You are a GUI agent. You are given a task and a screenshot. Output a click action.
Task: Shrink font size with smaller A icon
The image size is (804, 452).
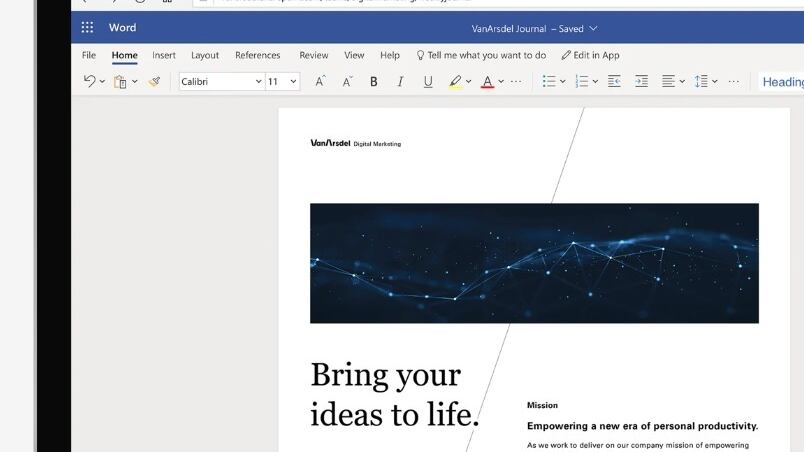click(x=347, y=82)
